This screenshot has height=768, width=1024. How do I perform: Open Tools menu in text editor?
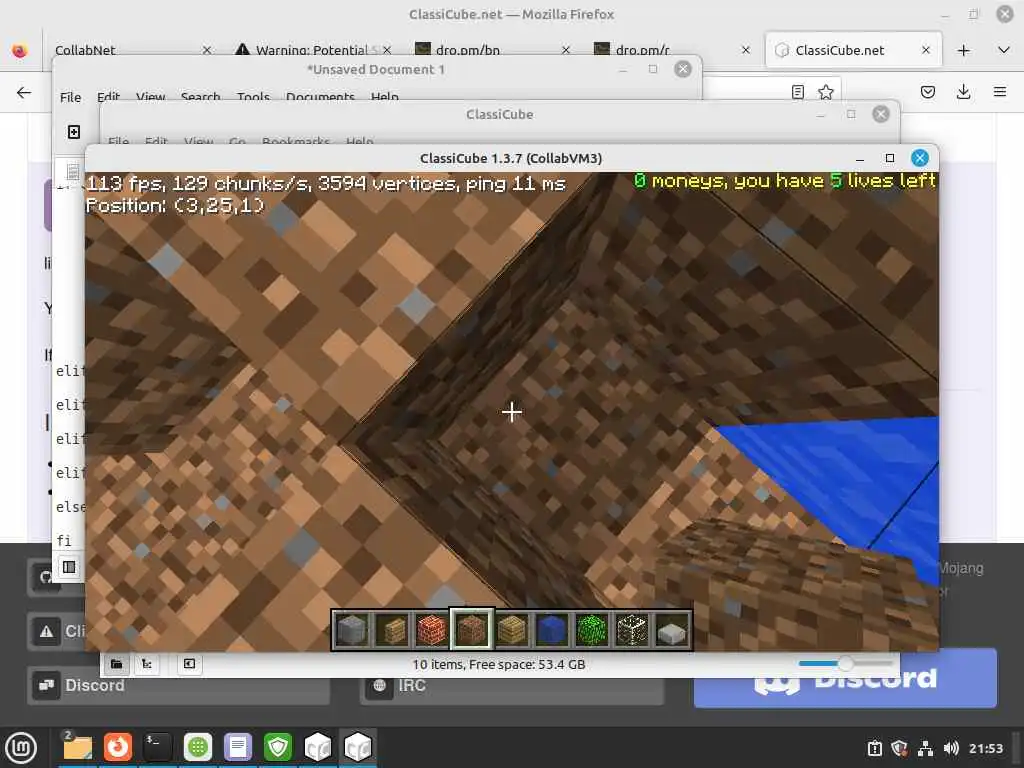(x=253, y=97)
